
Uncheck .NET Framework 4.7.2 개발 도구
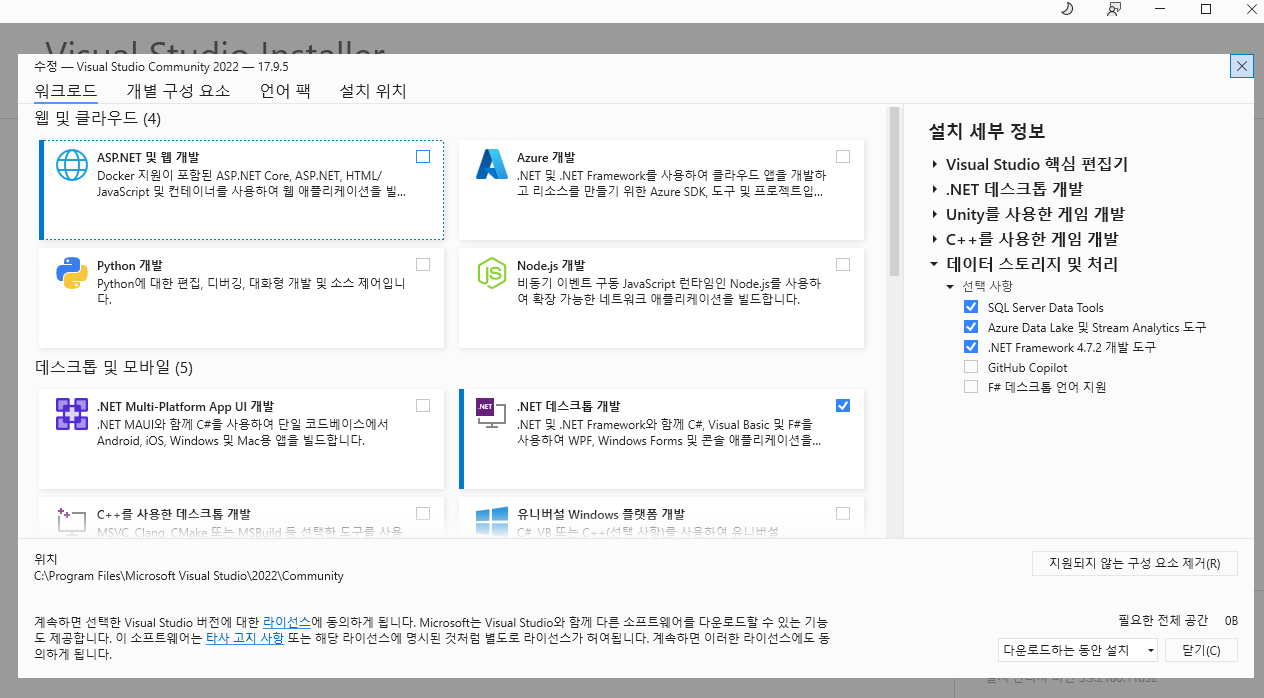coord(971,347)
